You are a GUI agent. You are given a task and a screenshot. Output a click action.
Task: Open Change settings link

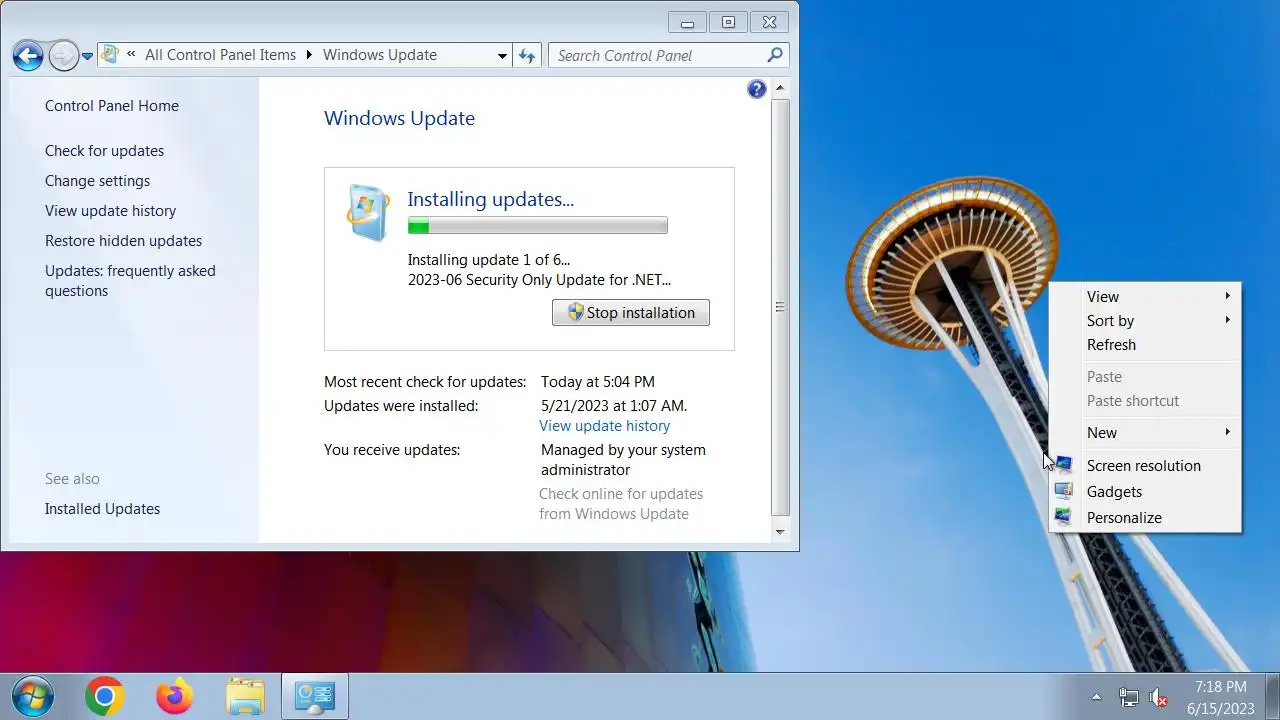click(x=97, y=181)
